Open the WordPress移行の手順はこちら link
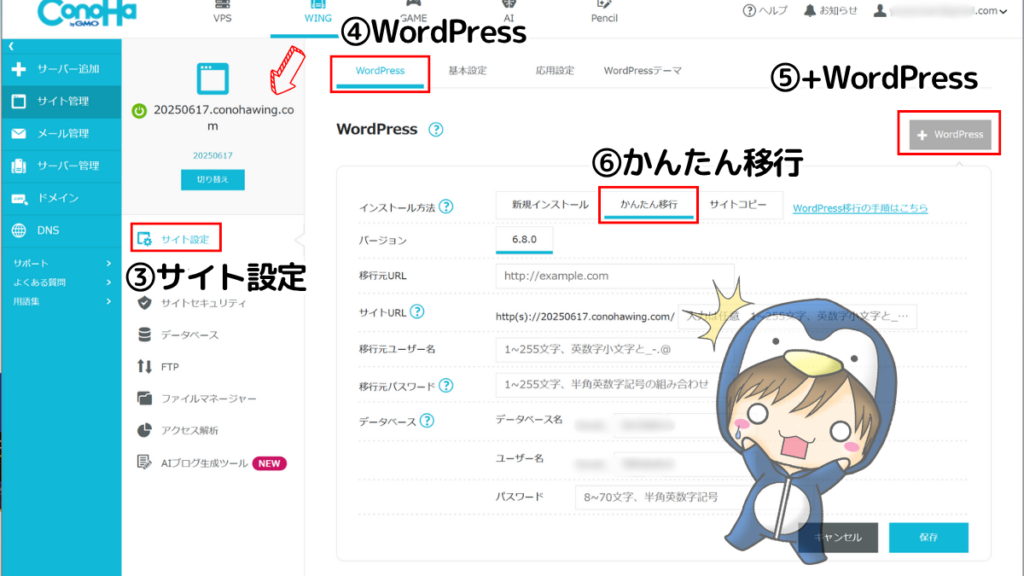Screen dimensions: 1024x576 (860, 208)
